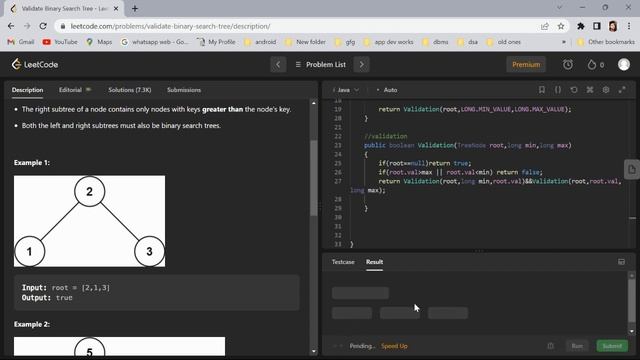The height and width of the screenshot is (360, 640).
Task: Expand the dbms bookmarks folder
Action: 436,42
